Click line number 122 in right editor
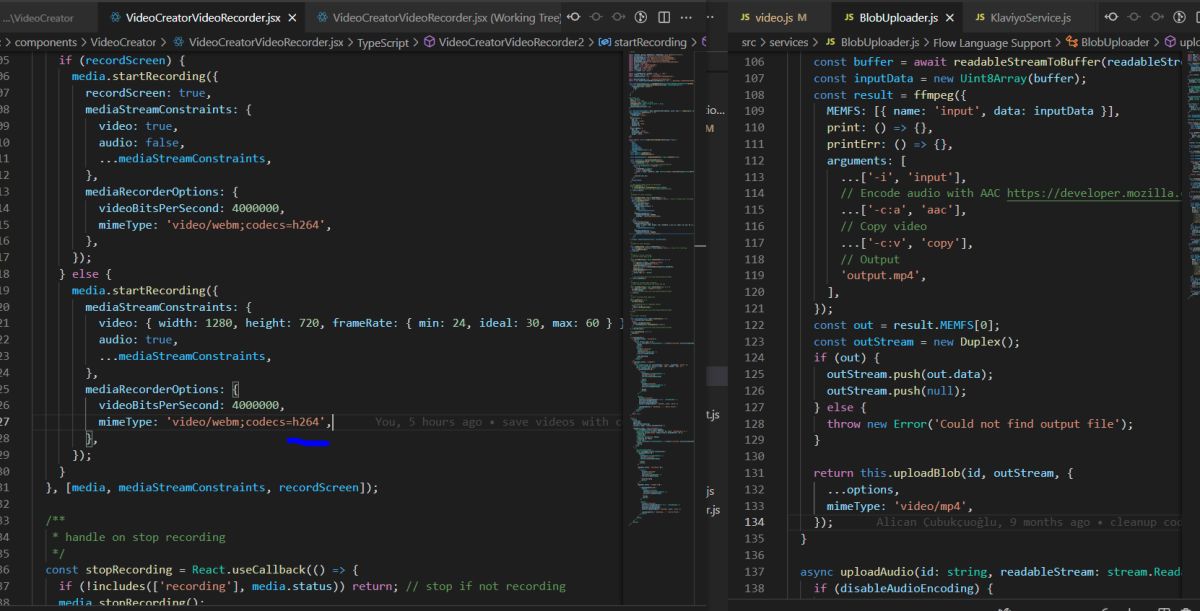The image size is (1200, 611). click(x=753, y=325)
